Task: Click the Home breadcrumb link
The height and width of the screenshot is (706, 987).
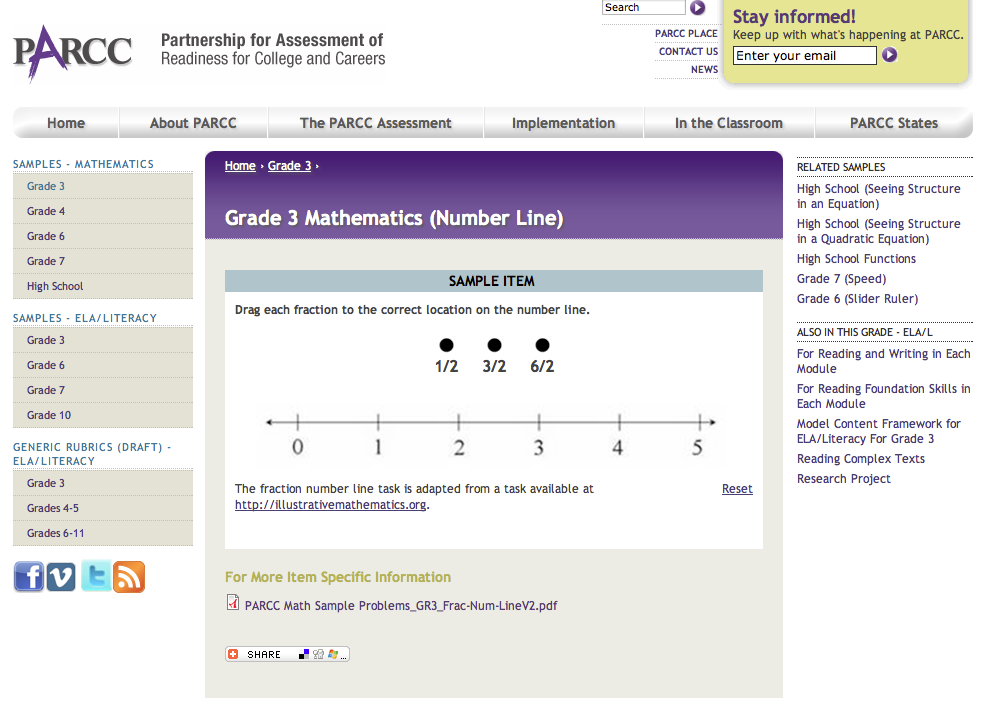Action: point(240,165)
